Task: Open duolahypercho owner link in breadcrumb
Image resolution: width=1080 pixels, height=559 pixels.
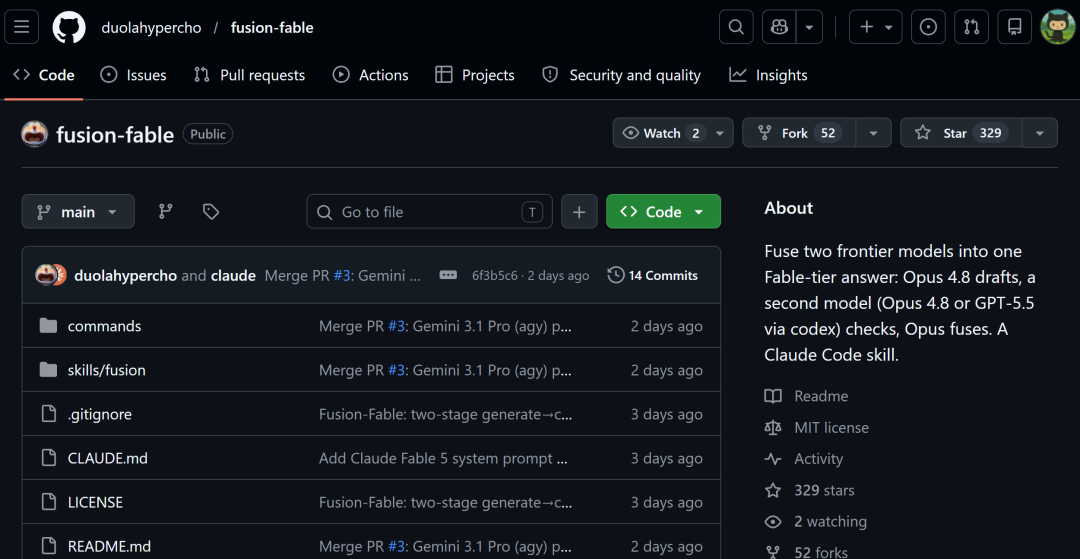Action: tap(152, 28)
